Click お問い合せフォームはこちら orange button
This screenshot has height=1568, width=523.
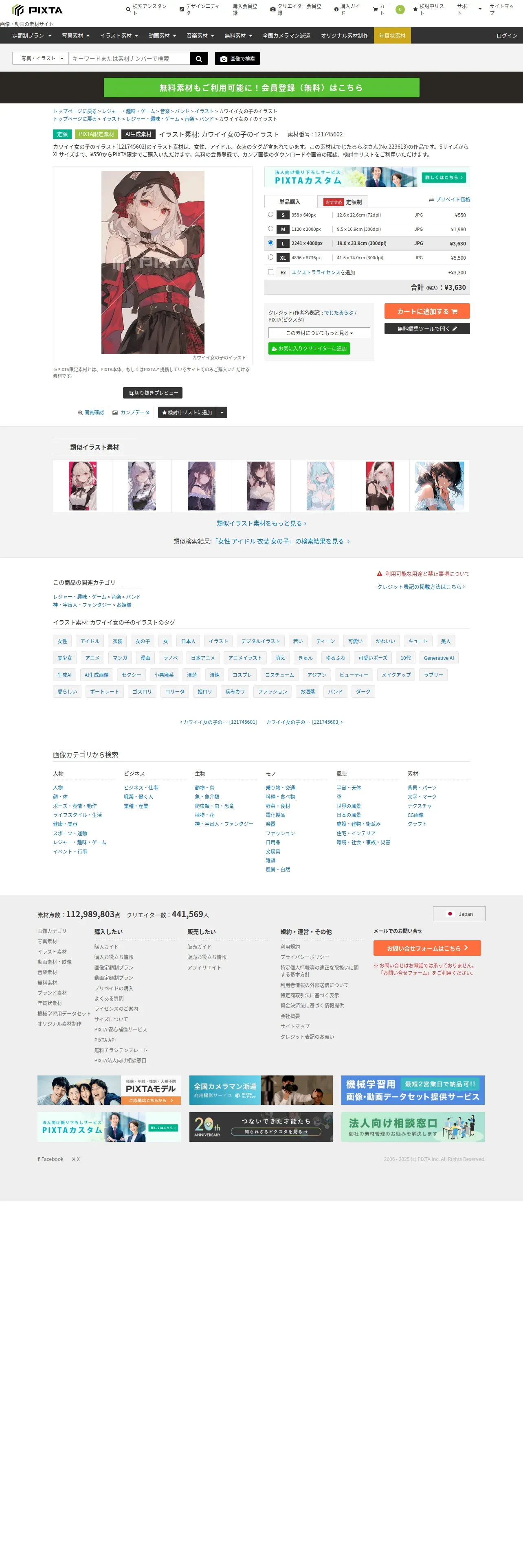tap(427, 948)
